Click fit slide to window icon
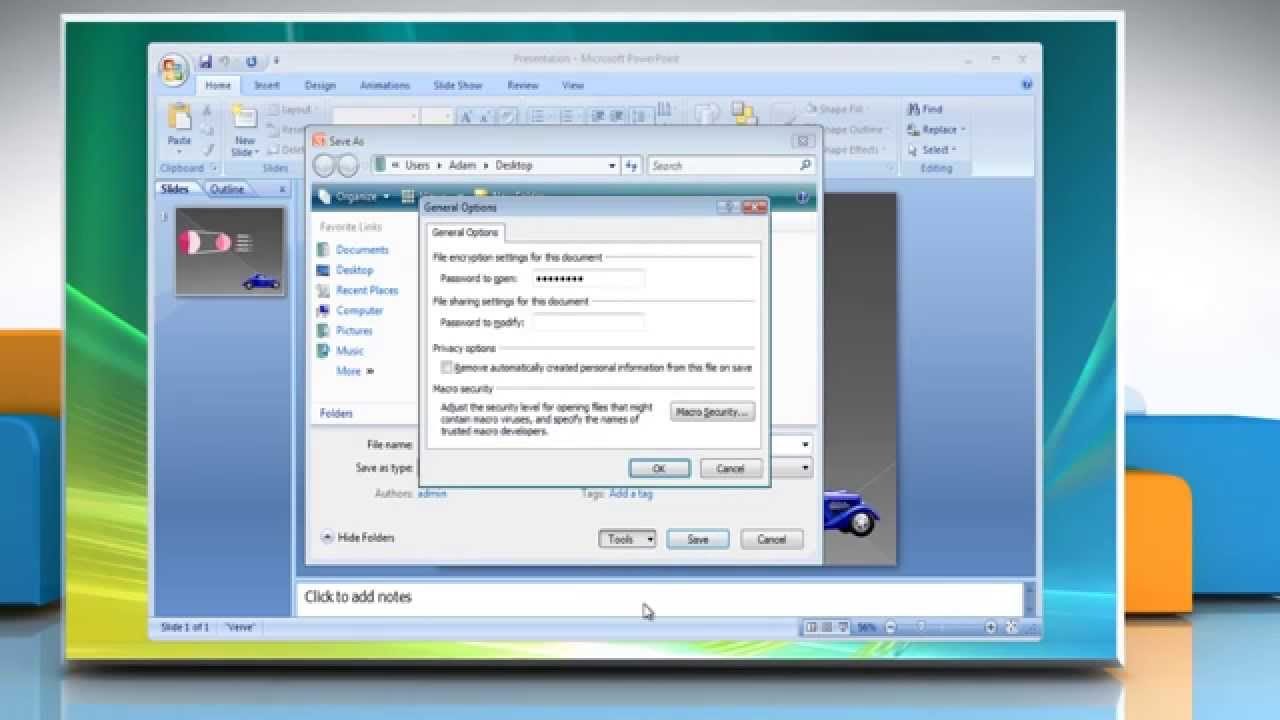 coord(1011,628)
